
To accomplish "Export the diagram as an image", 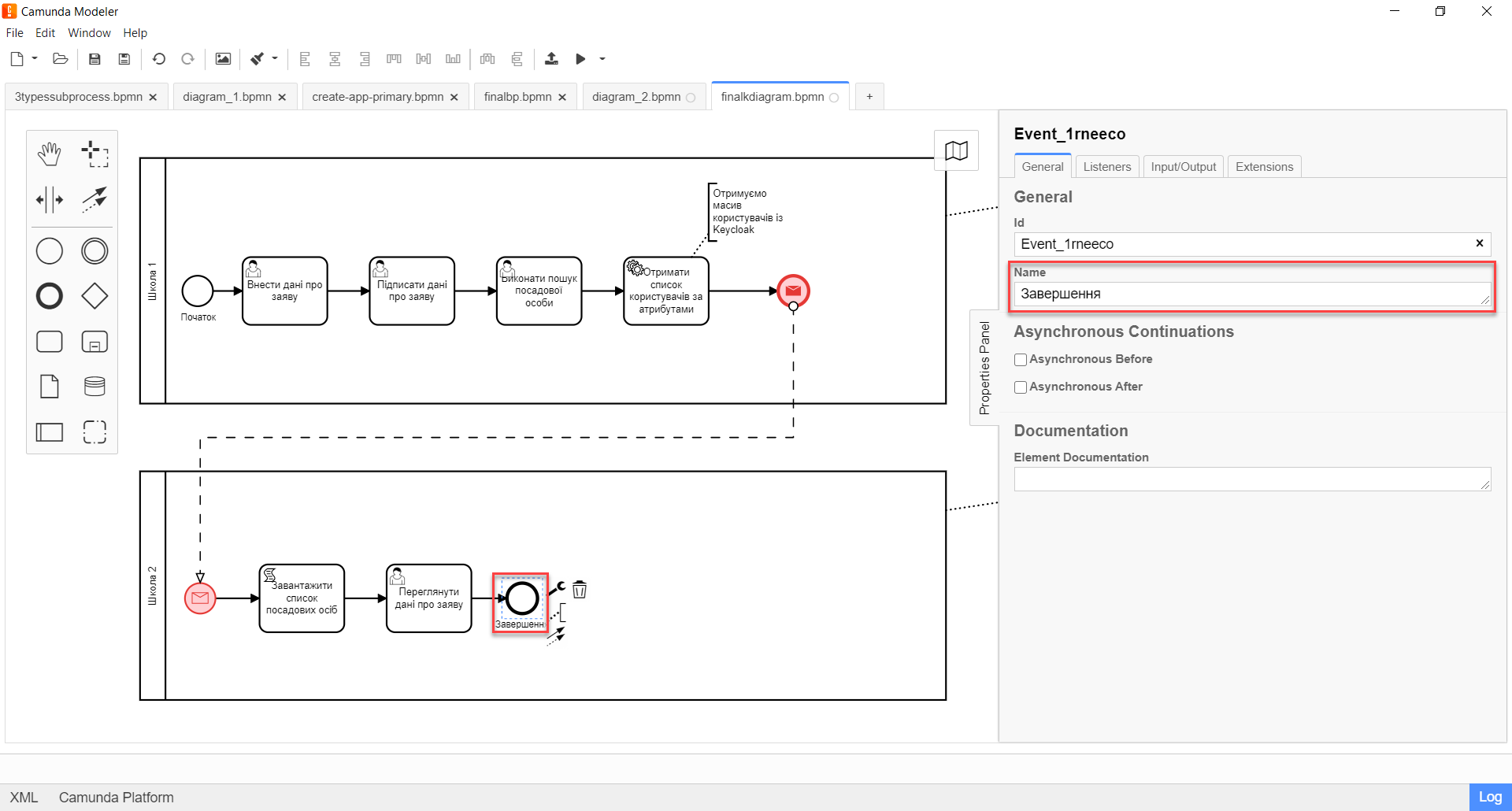I will (x=224, y=59).
